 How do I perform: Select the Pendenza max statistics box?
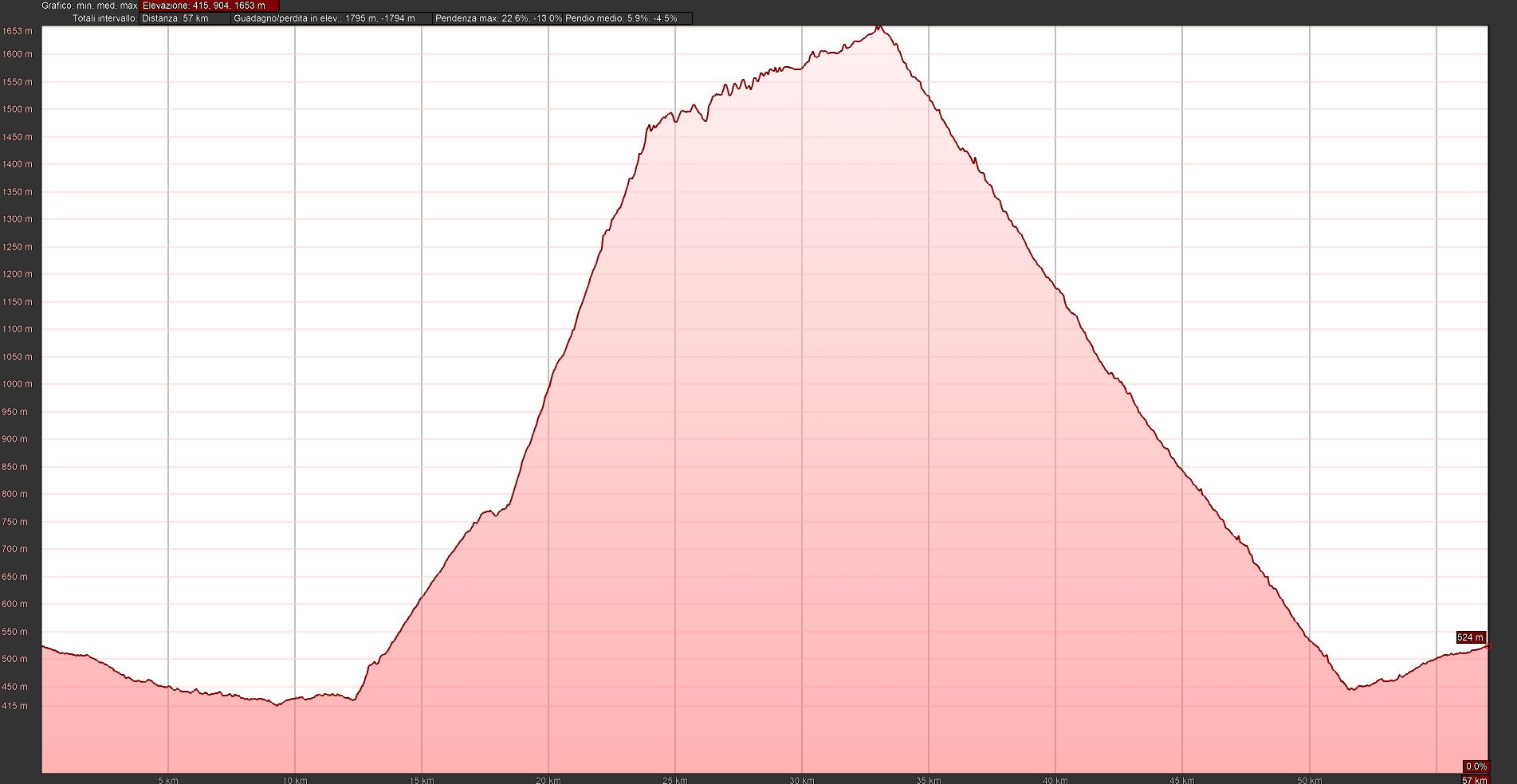[498, 18]
